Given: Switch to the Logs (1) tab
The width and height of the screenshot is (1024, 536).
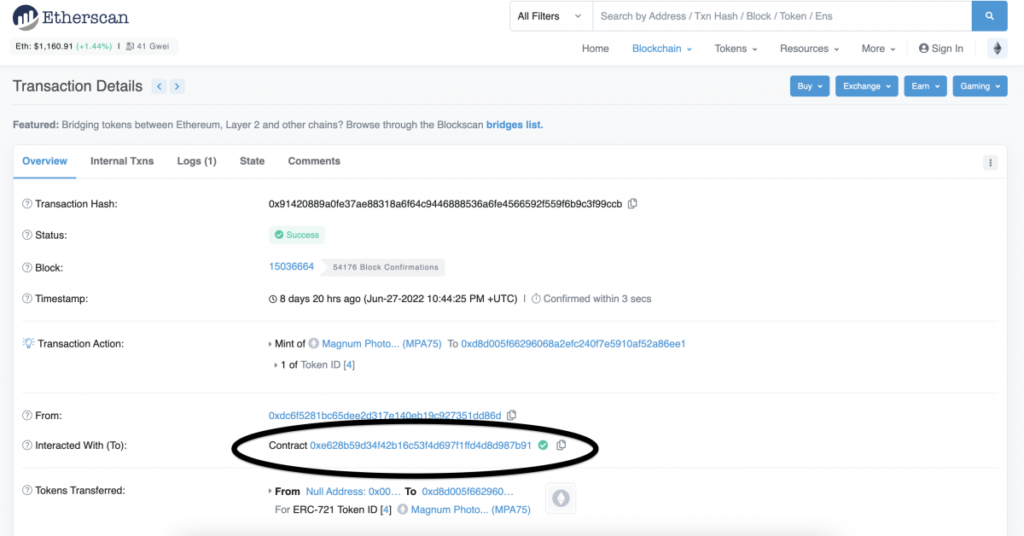Looking at the screenshot, I should [197, 161].
